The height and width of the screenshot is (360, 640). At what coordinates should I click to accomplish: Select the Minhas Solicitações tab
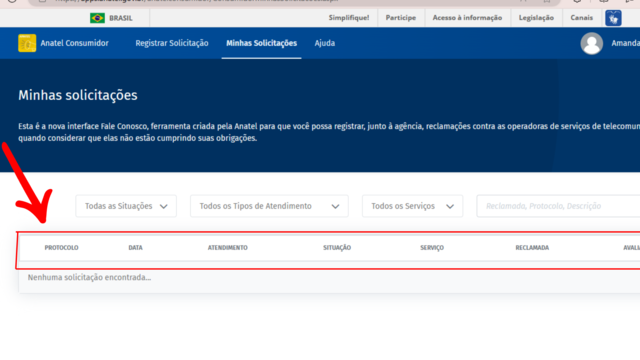tap(262, 43)
